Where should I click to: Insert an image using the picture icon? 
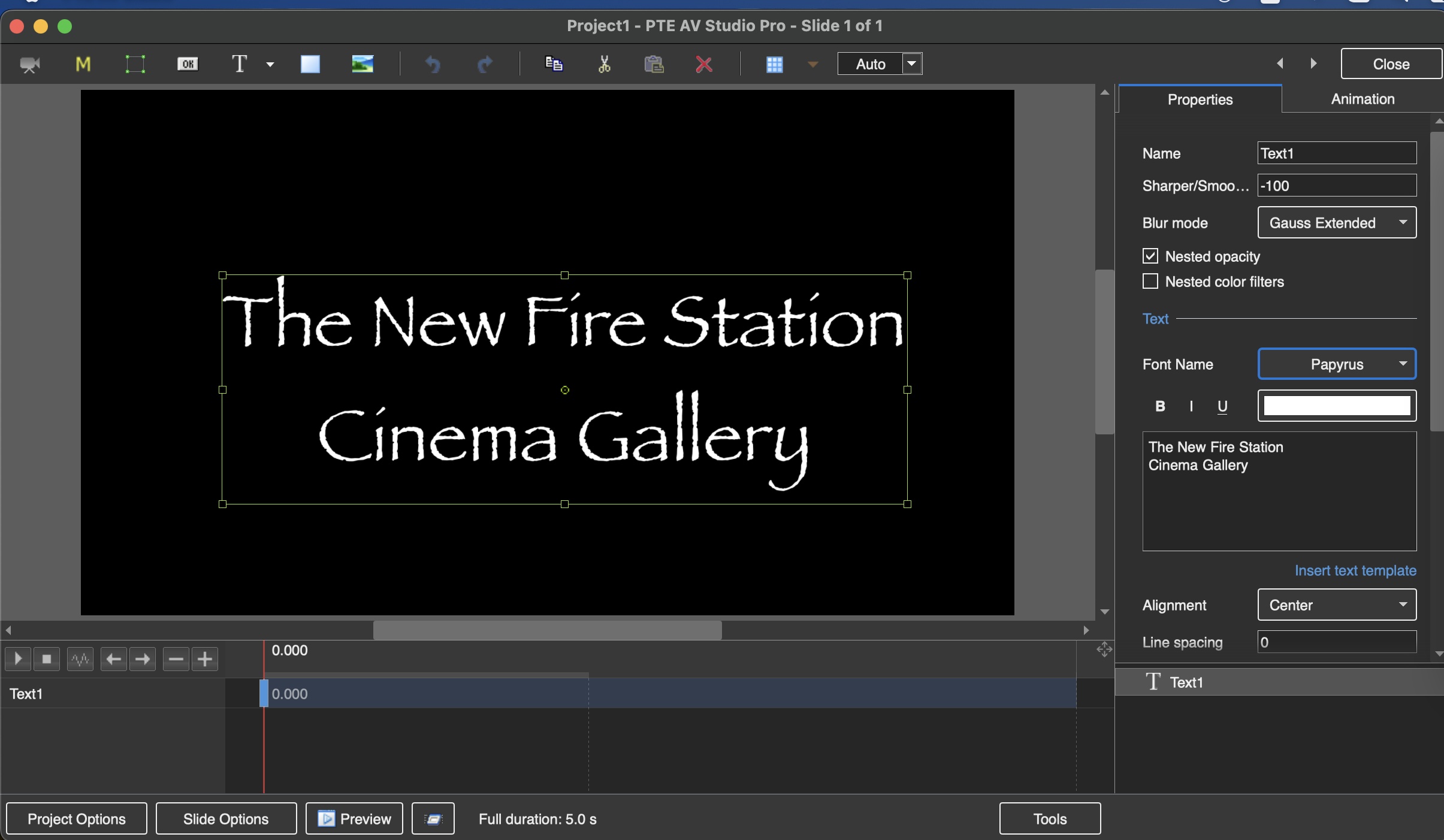[362, 64]
